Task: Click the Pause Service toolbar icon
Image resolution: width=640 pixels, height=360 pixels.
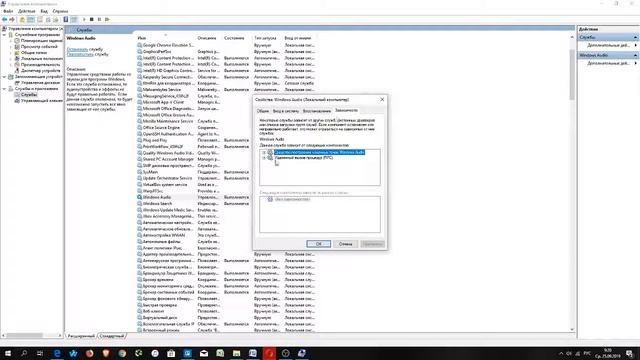Action: click(99, 20)
